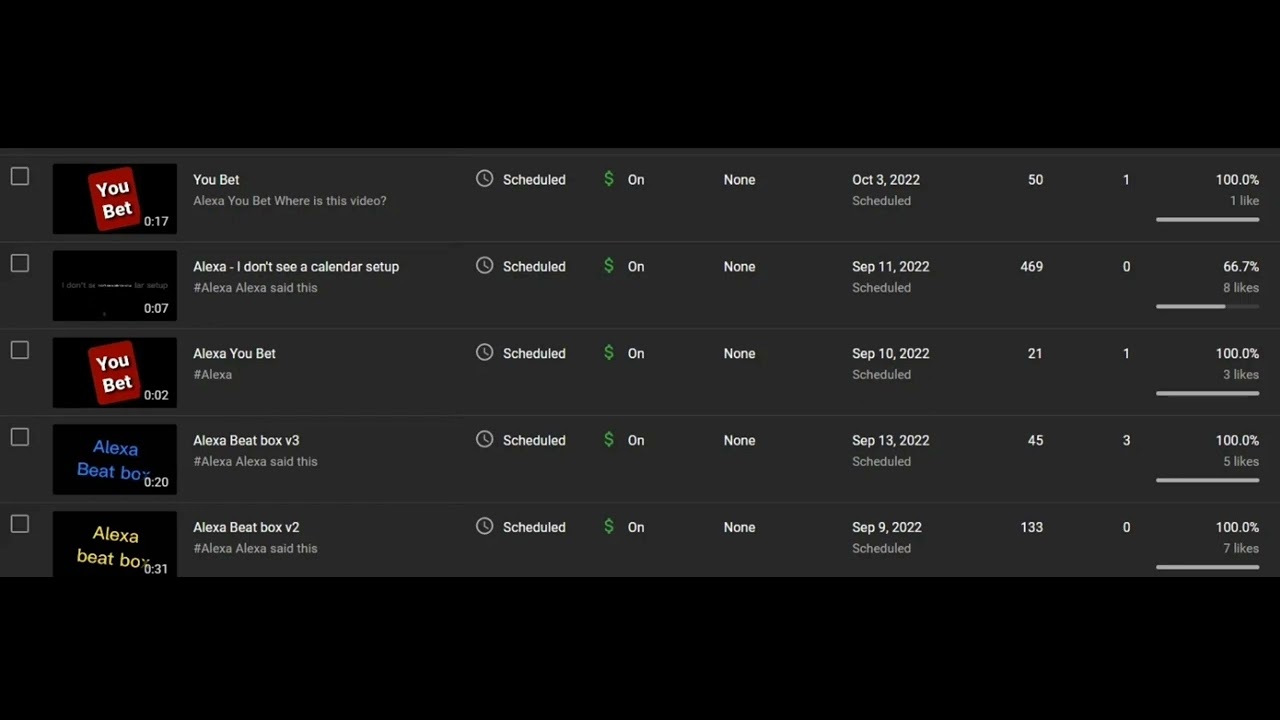
Task: Open the Alexa Beat box v2 video title
Action: click(x=246, y=527)
